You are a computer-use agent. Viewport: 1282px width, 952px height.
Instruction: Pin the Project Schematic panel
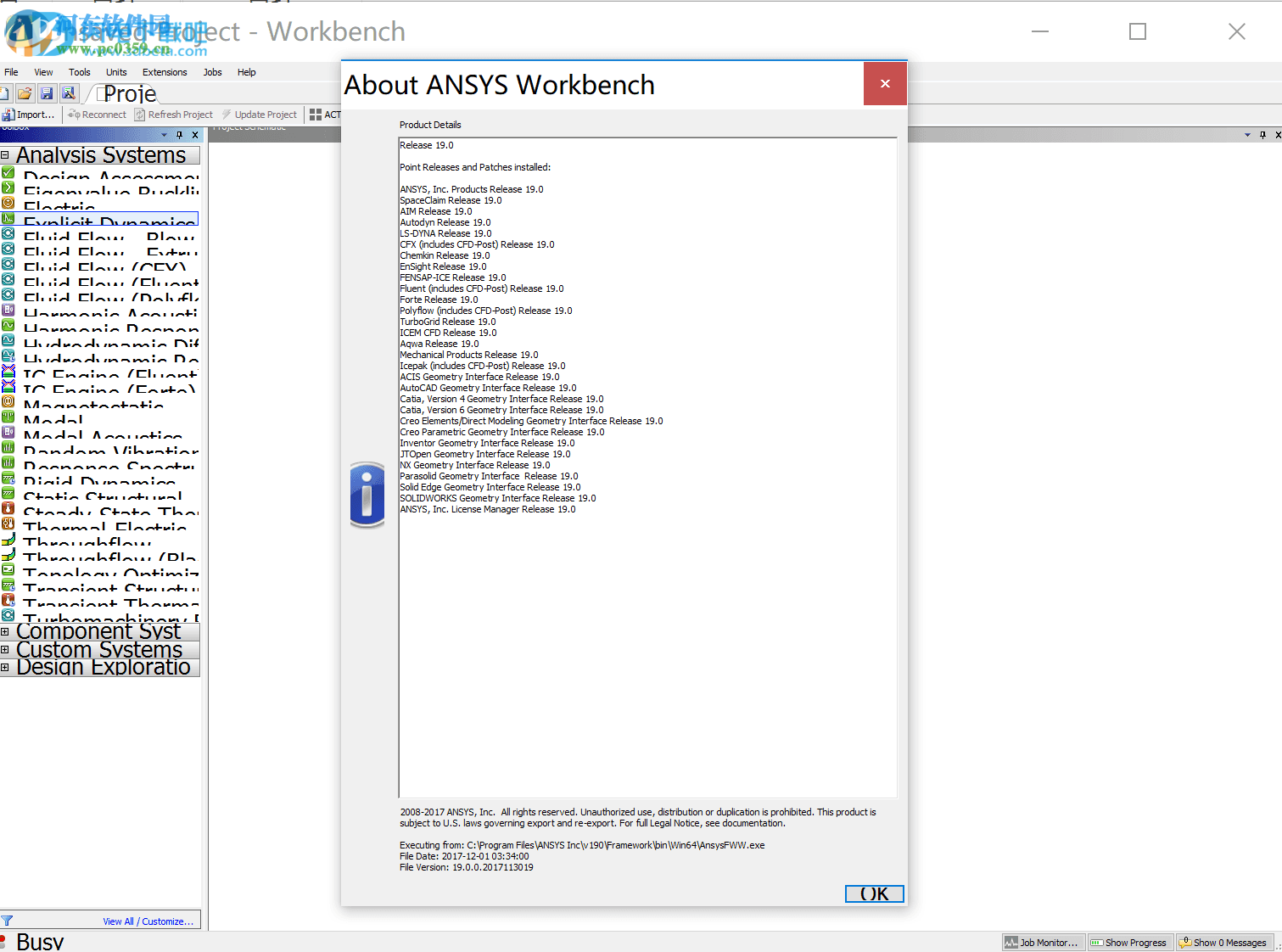1262,135
